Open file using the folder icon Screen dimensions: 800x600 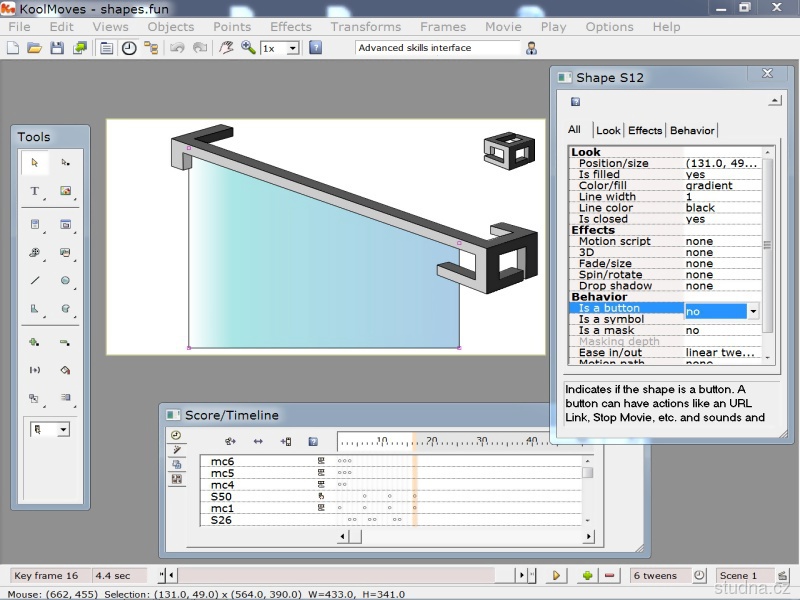pos(35,48)
